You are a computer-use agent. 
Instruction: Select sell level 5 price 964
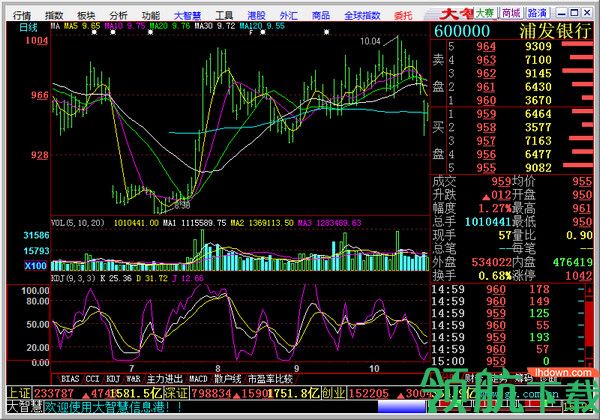point(486,46)
